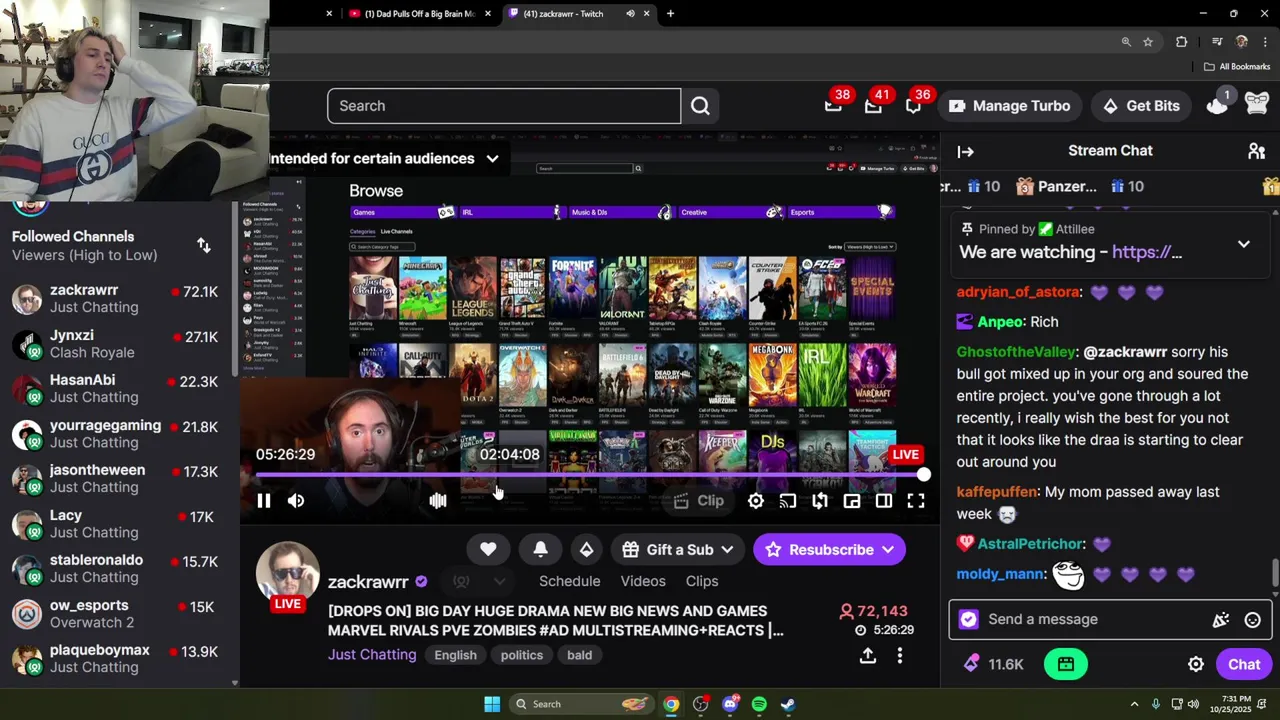Create a clip with the Clip button
1280x720 pixels.
(699, 501)
